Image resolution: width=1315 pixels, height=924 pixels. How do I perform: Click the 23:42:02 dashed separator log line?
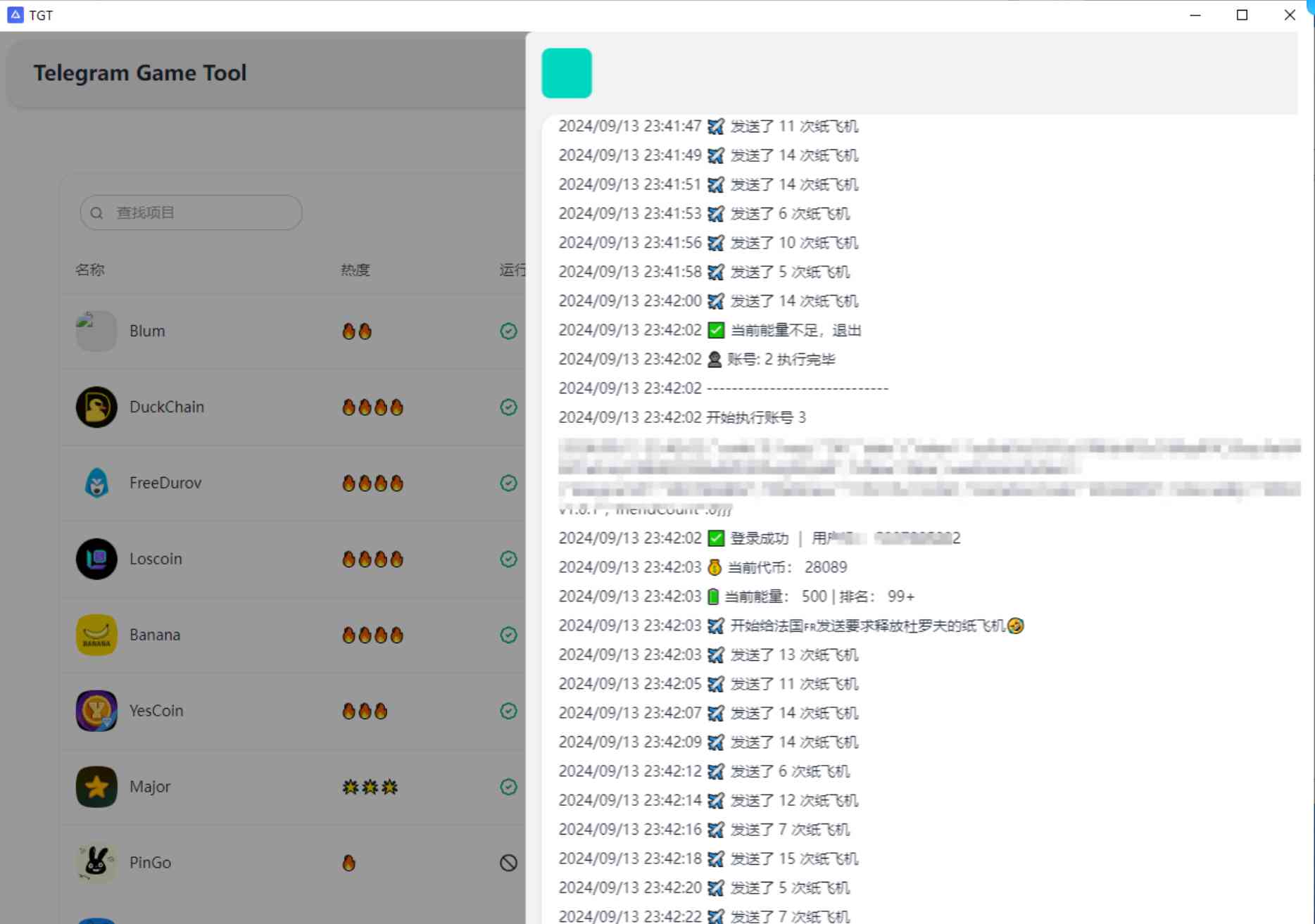tap(724, 388)
